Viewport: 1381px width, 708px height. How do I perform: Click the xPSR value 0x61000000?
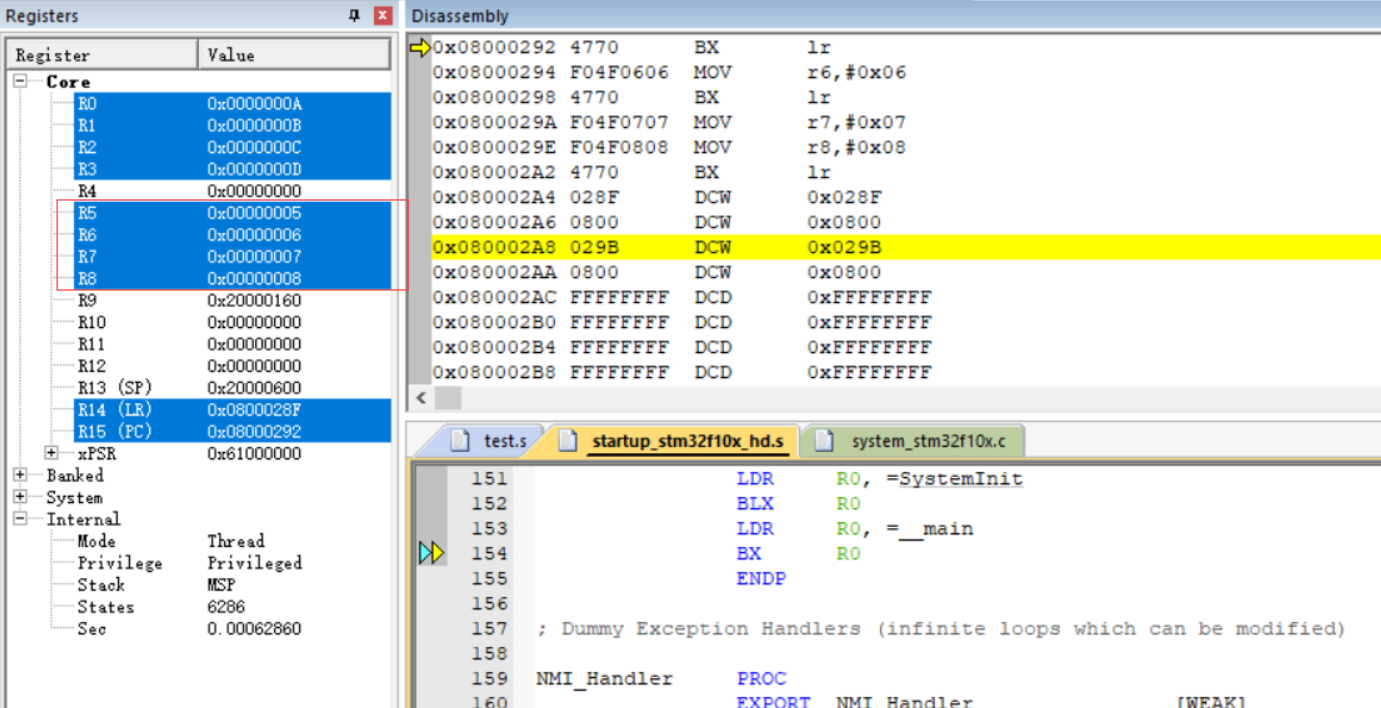point(254,453)
